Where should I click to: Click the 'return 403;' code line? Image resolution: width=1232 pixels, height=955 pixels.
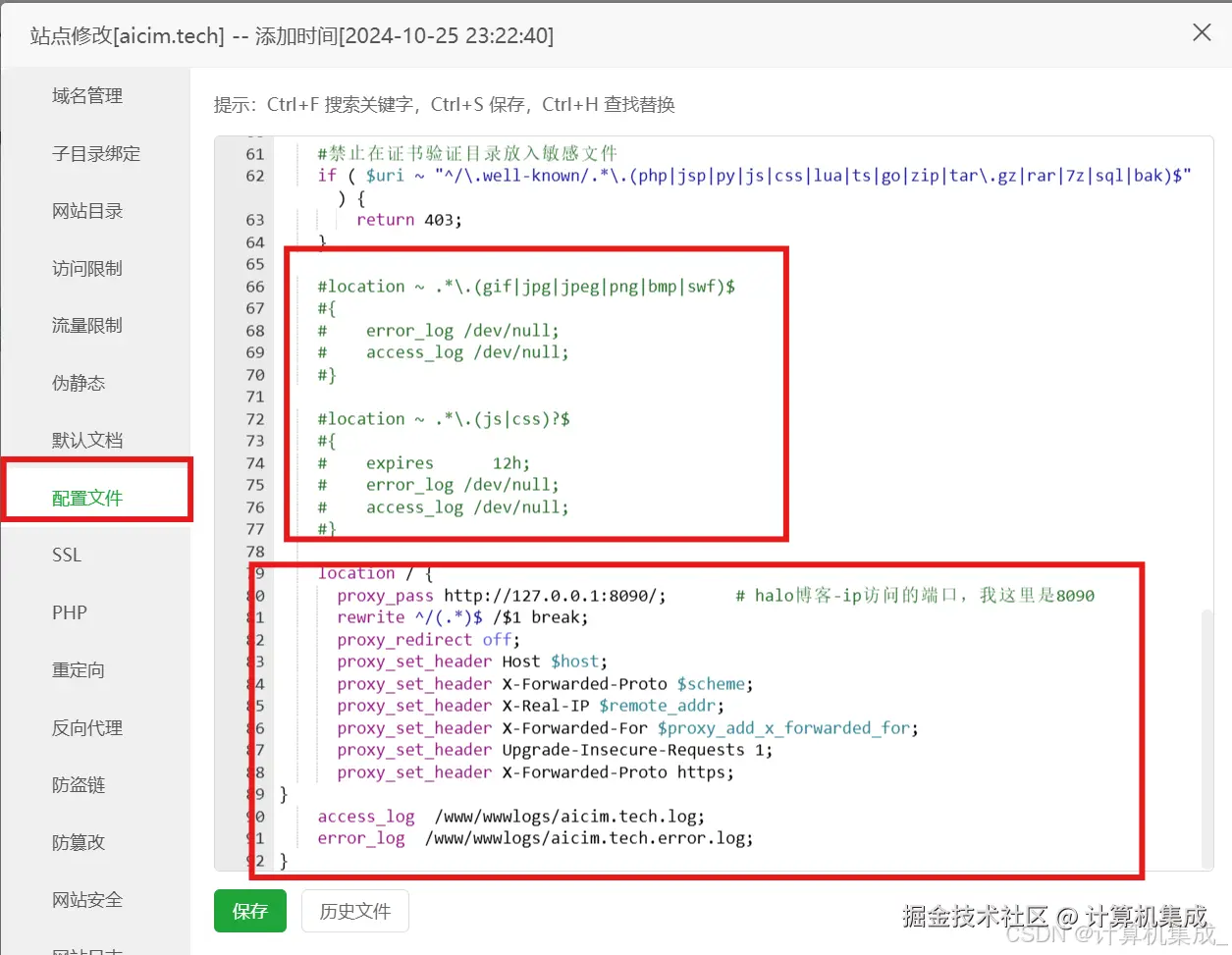408,220
